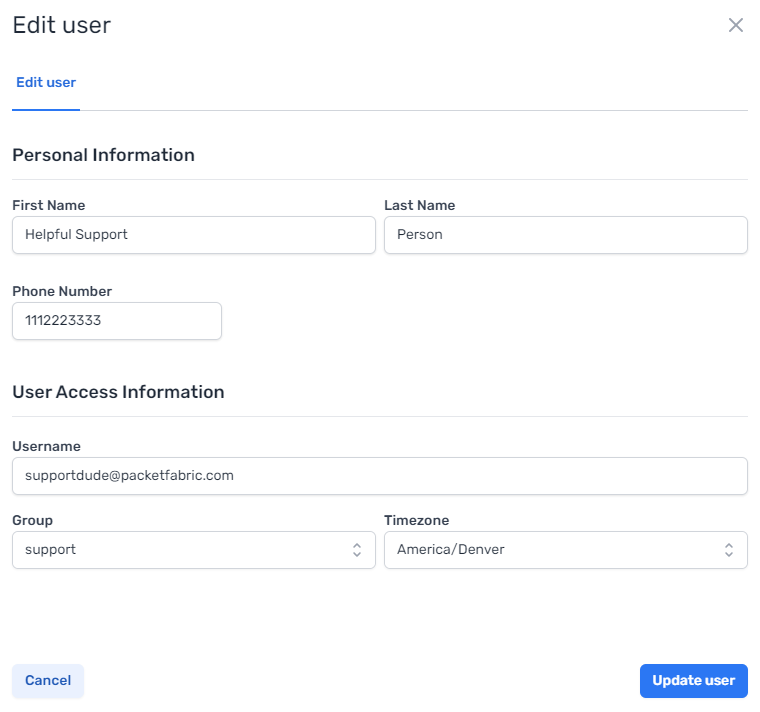Click the Username label
760x712 pixels.
[x=46, y=446]
